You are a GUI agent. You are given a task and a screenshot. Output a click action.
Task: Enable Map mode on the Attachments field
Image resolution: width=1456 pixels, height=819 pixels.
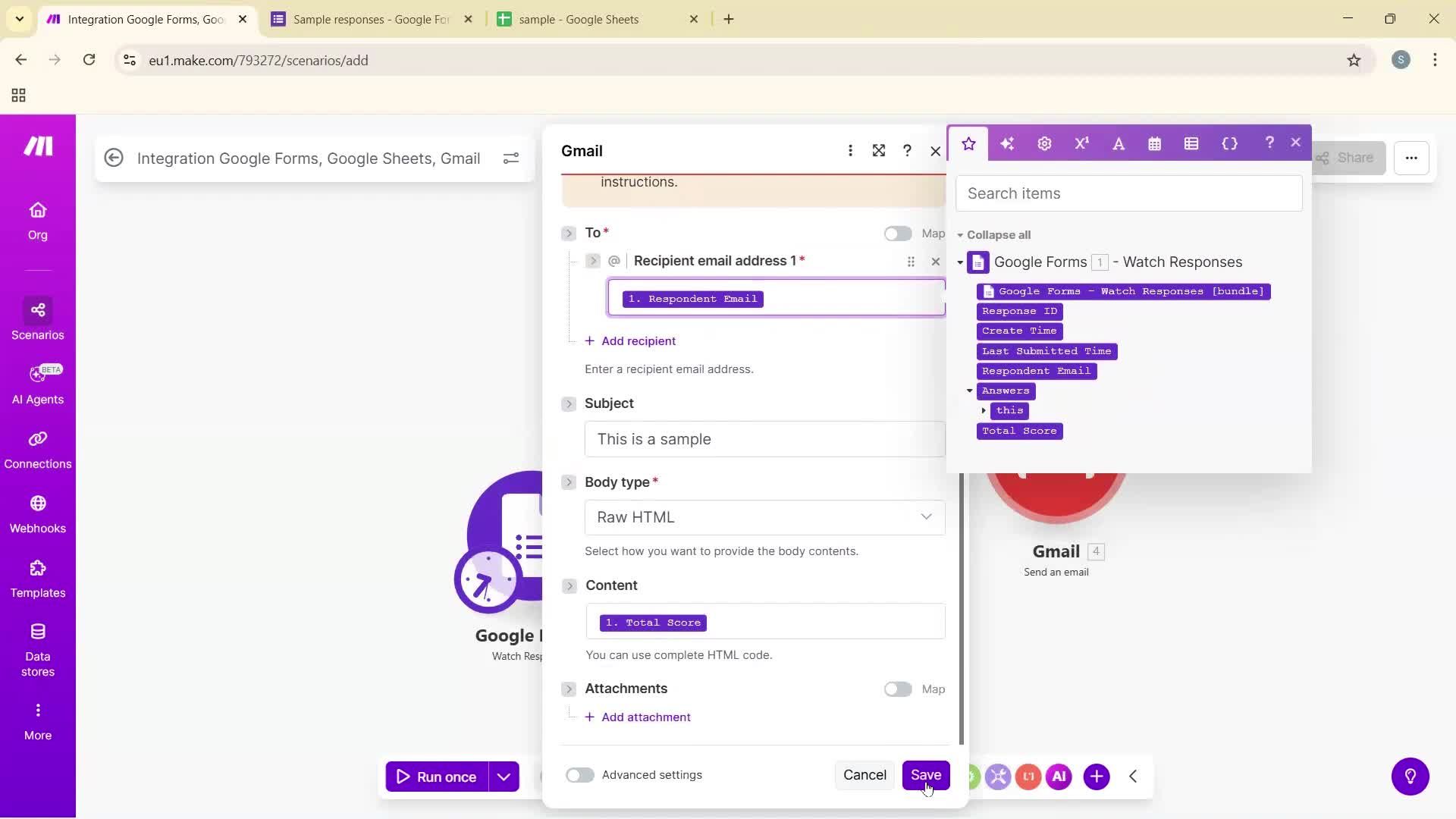tap(897, 689)
